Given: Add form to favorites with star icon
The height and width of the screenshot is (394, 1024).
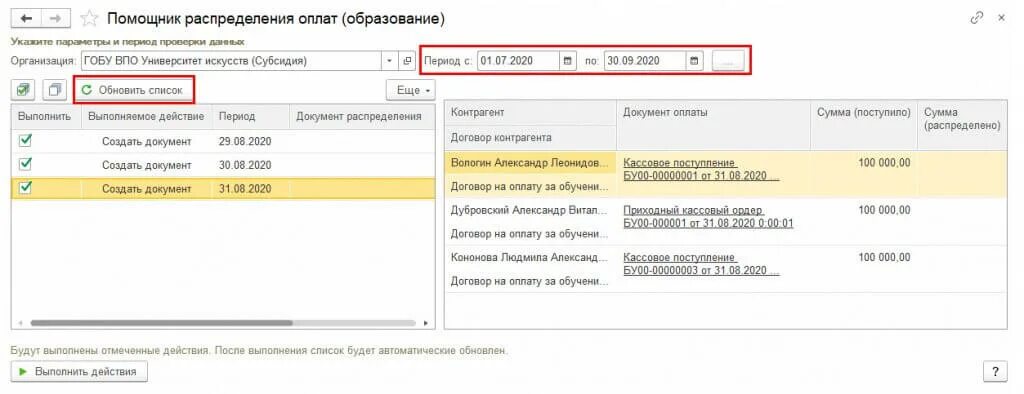Looking at the screenshot, I should (x=88, y=19).
